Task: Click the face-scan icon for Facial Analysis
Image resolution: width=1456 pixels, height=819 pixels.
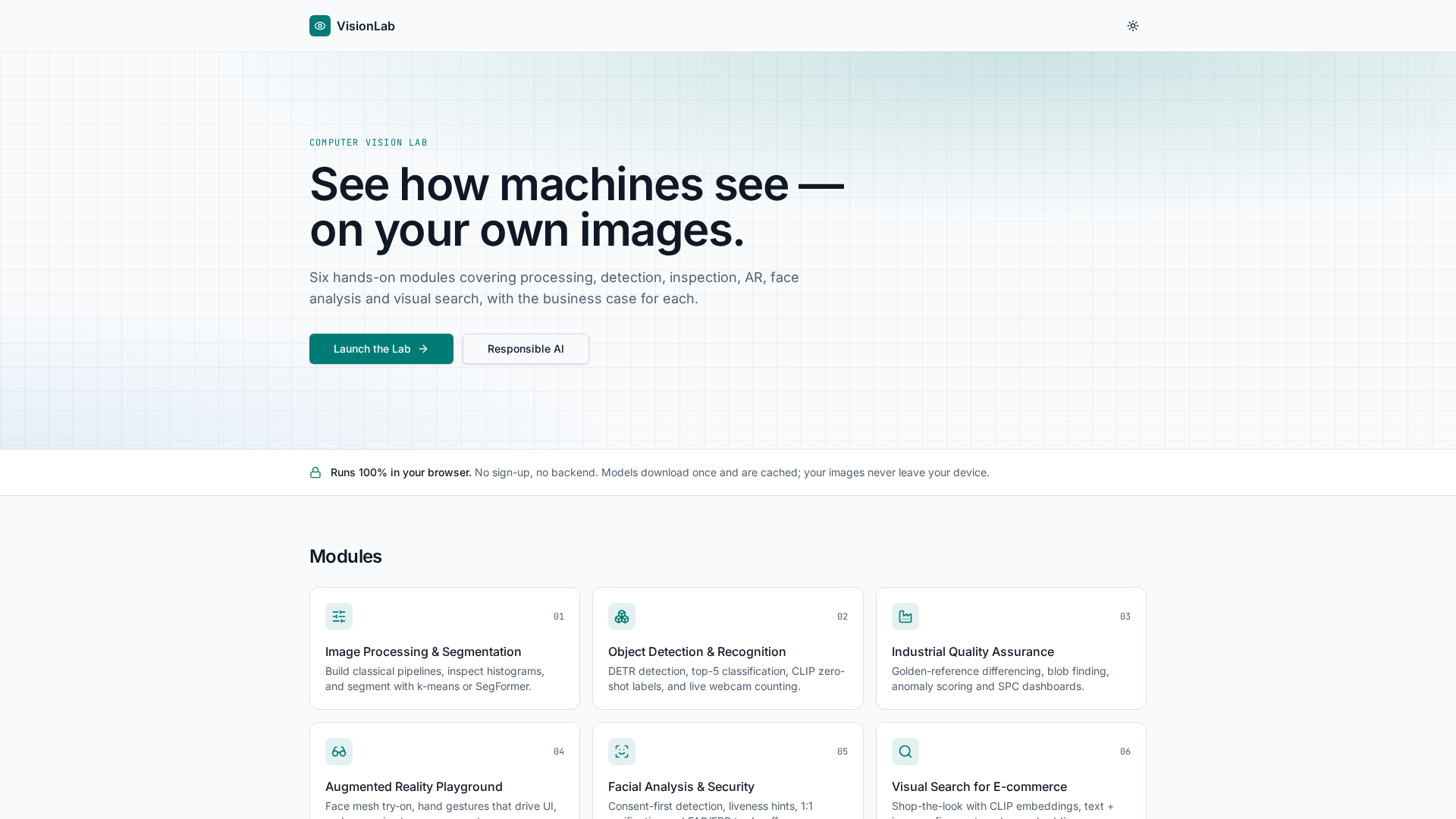Action: pyautogui.click(x=622, y=752)
